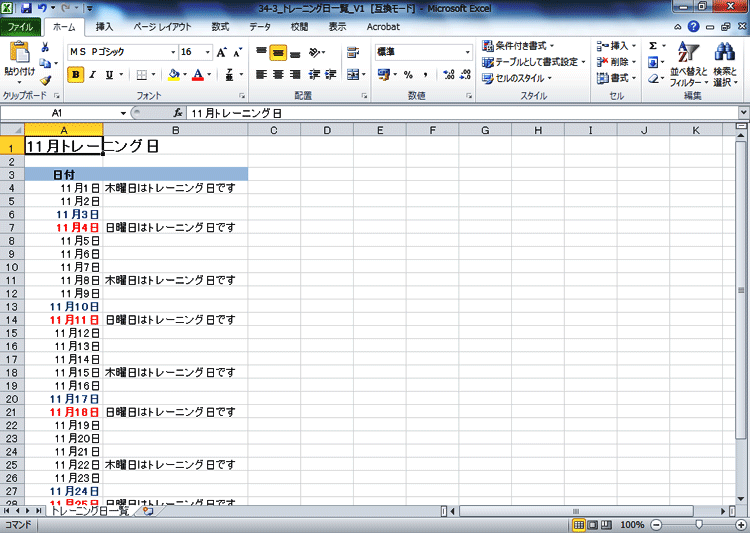Image resolution: width=750 pixels, height=533 pixels.
Task: Apply percent style
Action: [408, 75]
